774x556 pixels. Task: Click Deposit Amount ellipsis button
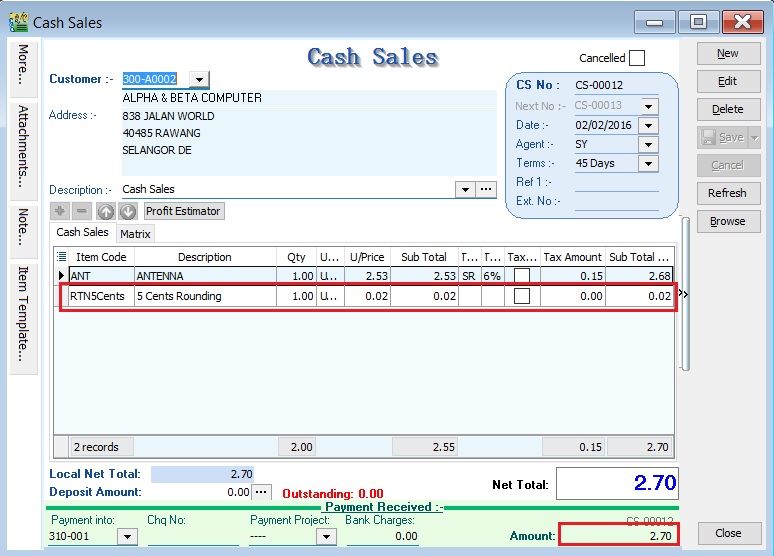point(262,492)
